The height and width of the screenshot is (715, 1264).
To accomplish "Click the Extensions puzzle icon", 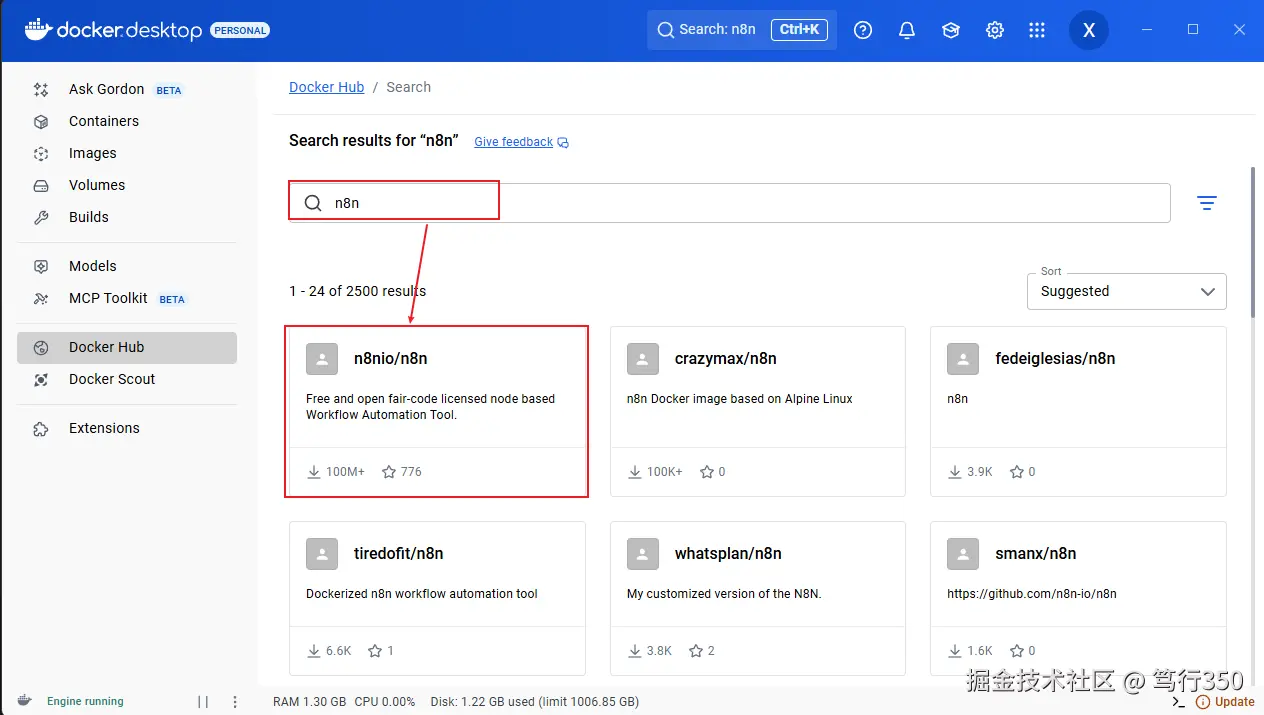I will [x=41, y=429].
